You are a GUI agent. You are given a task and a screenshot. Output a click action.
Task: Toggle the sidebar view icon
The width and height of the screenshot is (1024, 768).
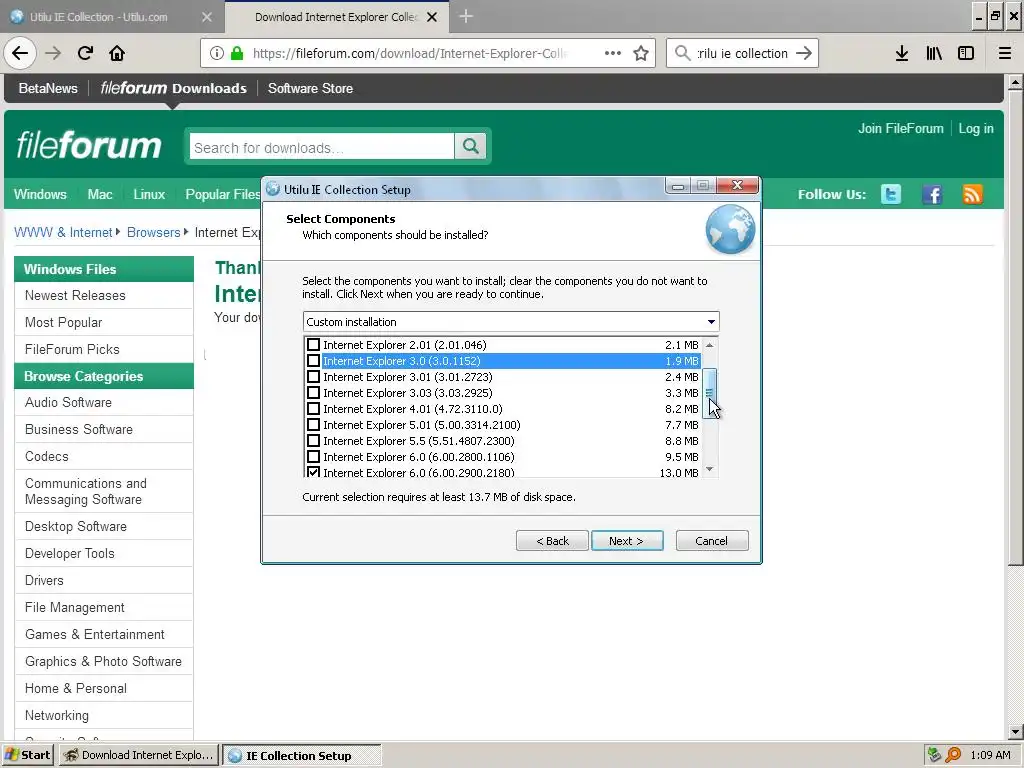click(x=966, y=54)
